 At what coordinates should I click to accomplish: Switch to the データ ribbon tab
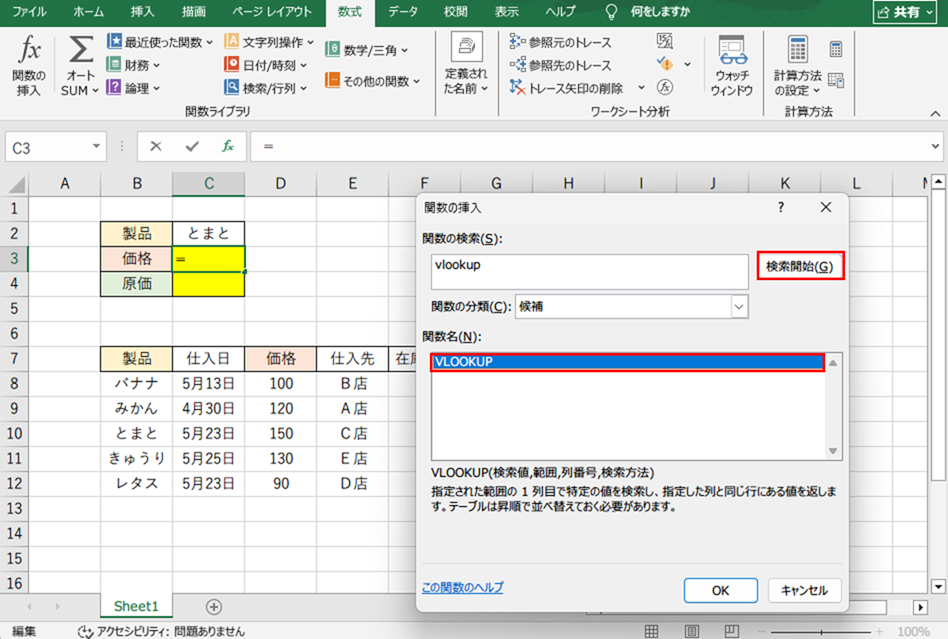click(403, 12)
